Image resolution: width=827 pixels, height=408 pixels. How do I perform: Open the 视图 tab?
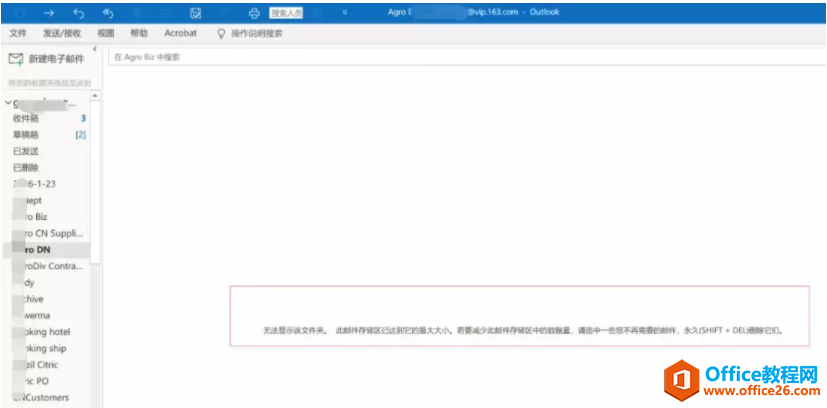click(105, 33)
